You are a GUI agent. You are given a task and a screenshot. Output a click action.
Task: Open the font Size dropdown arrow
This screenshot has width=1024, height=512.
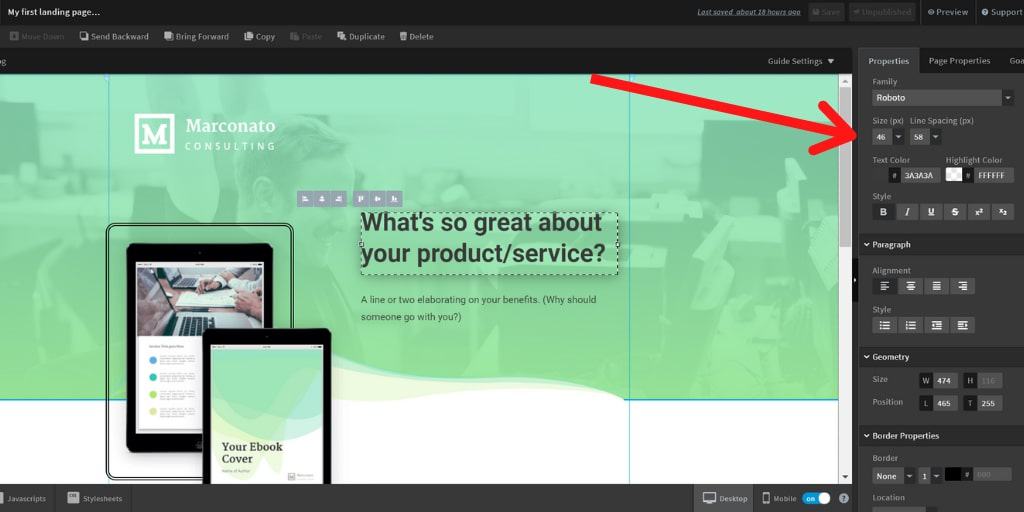click(899, 137)
